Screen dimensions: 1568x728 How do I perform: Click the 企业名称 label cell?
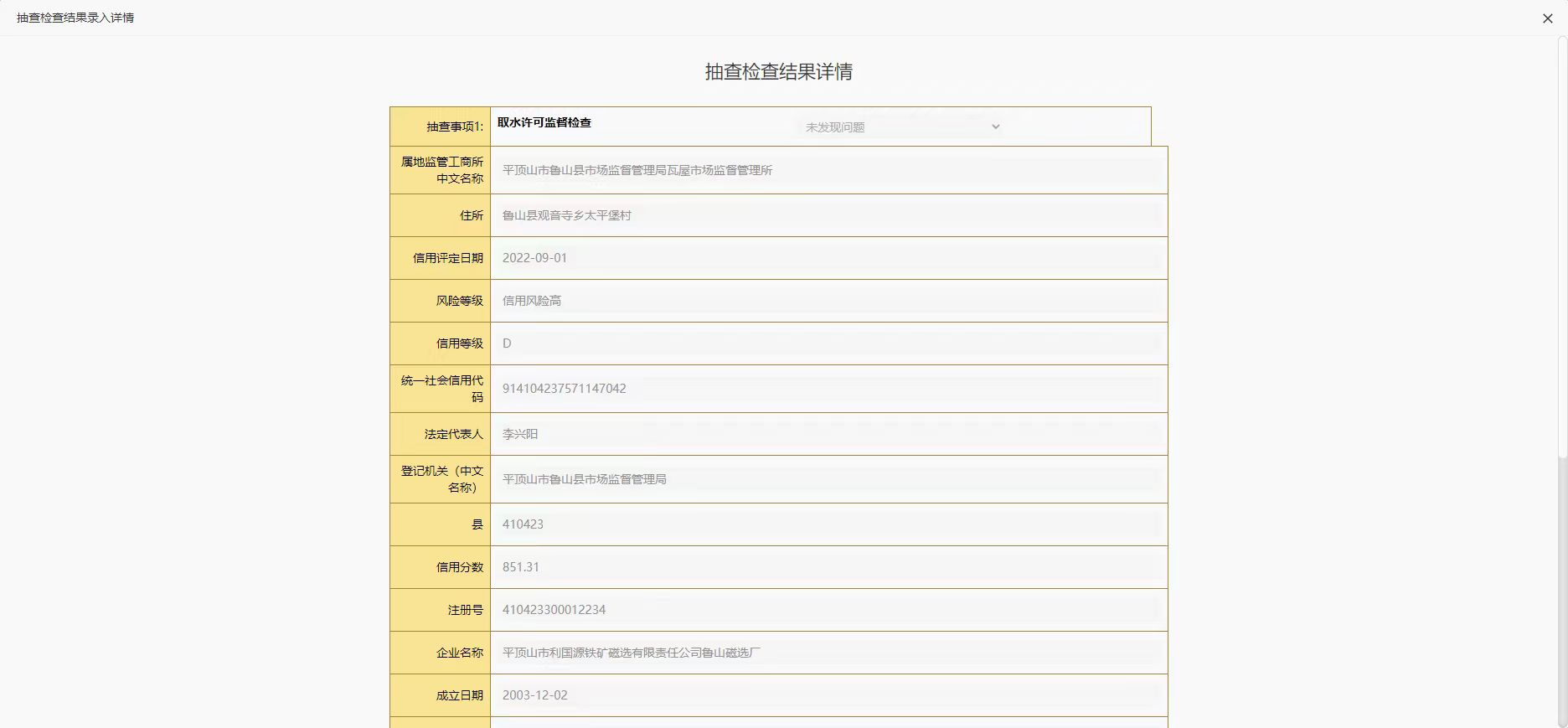pyautogui.click(x=441, y=653)
